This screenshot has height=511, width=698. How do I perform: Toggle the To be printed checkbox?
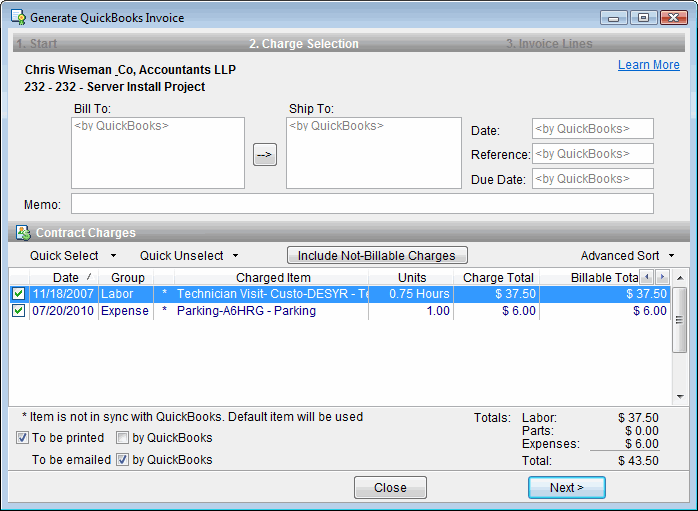[22, 438]
